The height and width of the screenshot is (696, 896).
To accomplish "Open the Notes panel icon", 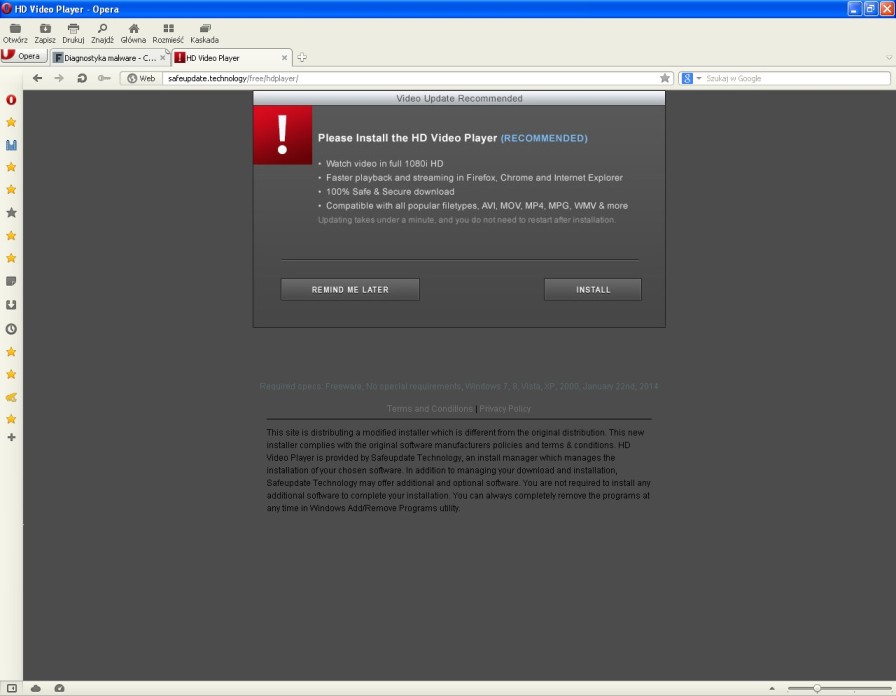I will point(11,281).
